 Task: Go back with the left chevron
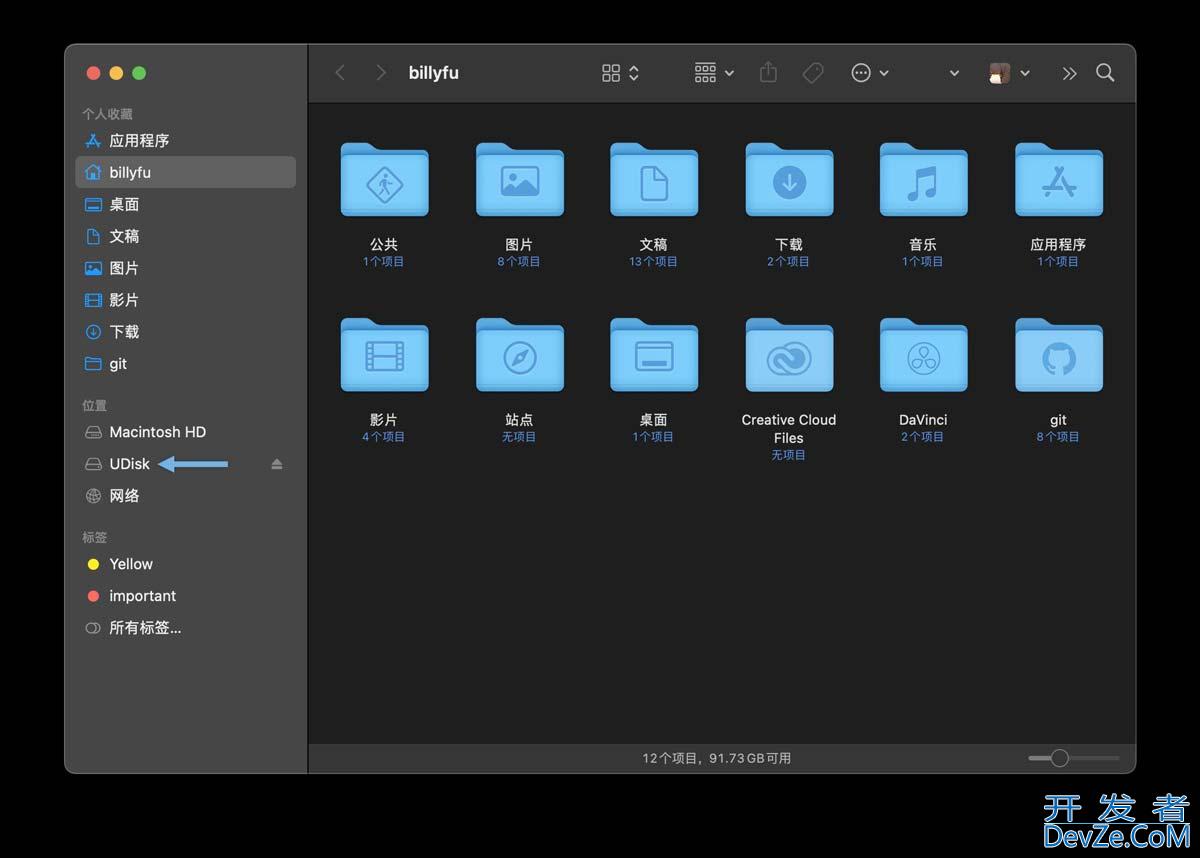point(340,73)
